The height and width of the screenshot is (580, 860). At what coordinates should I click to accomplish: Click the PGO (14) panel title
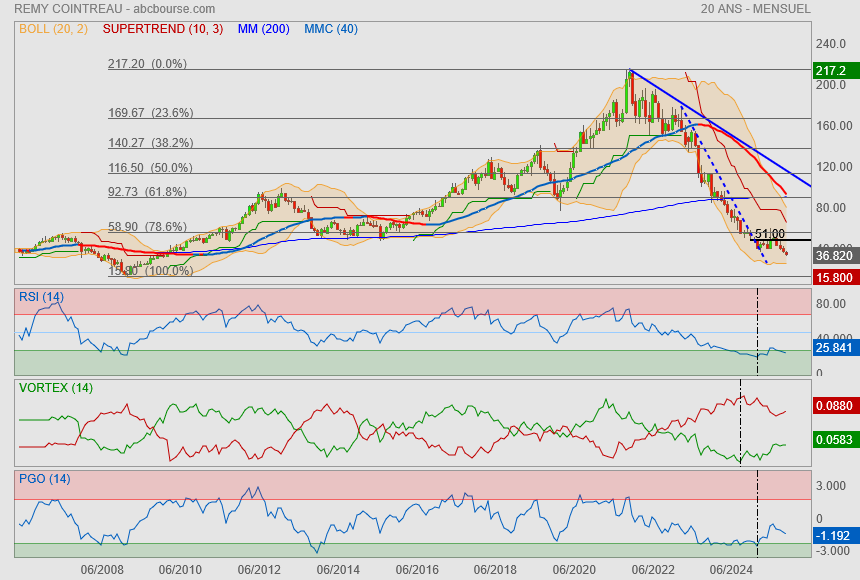[x=44, y=479]
